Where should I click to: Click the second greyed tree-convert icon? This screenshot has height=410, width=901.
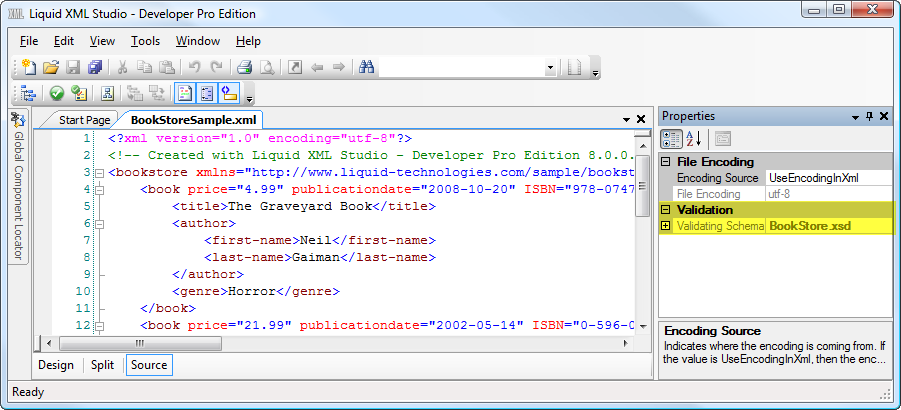157,92
